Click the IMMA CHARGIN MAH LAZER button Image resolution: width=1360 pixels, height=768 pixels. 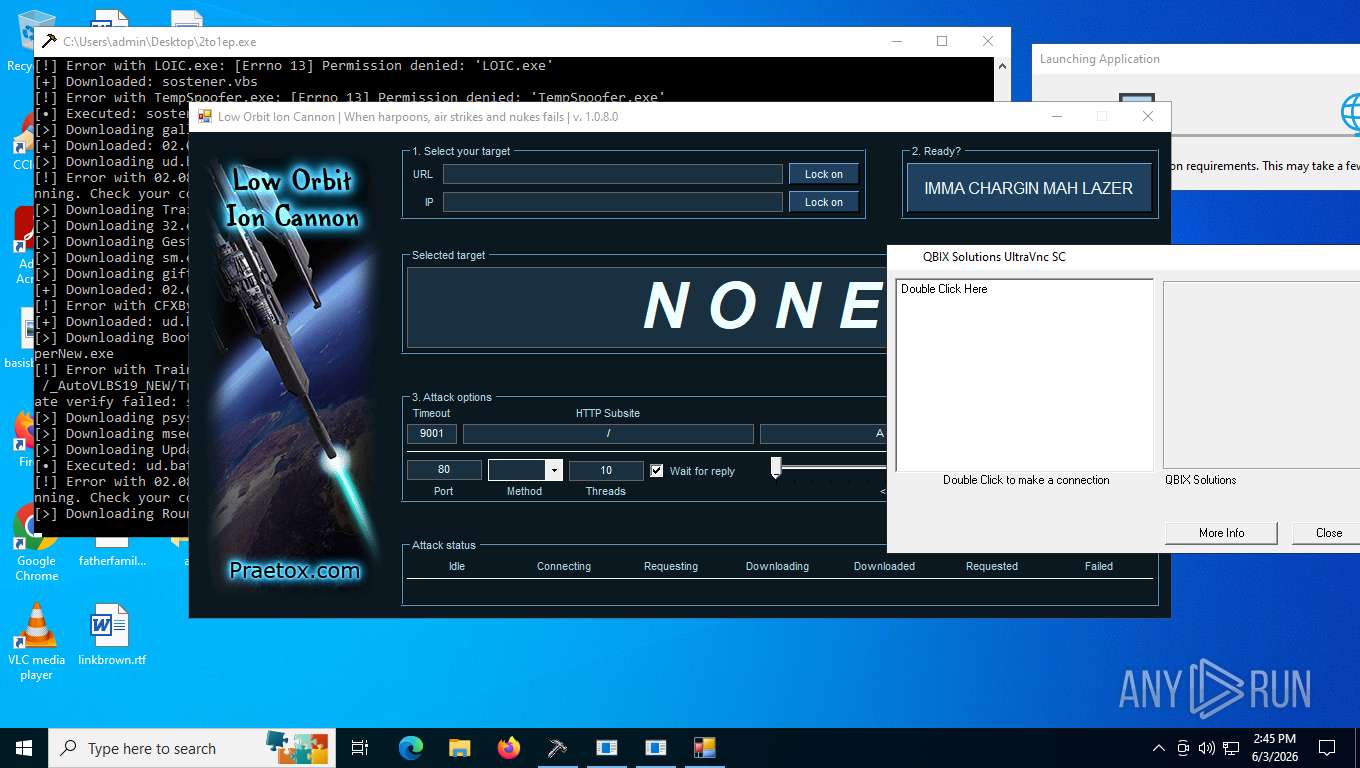point(1028,188)
